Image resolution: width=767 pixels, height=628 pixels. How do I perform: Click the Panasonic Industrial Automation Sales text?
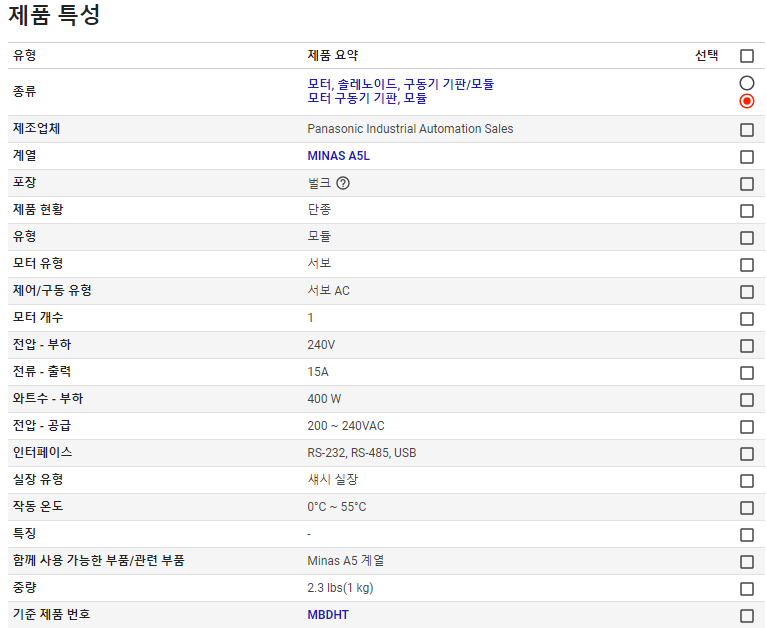410,129
